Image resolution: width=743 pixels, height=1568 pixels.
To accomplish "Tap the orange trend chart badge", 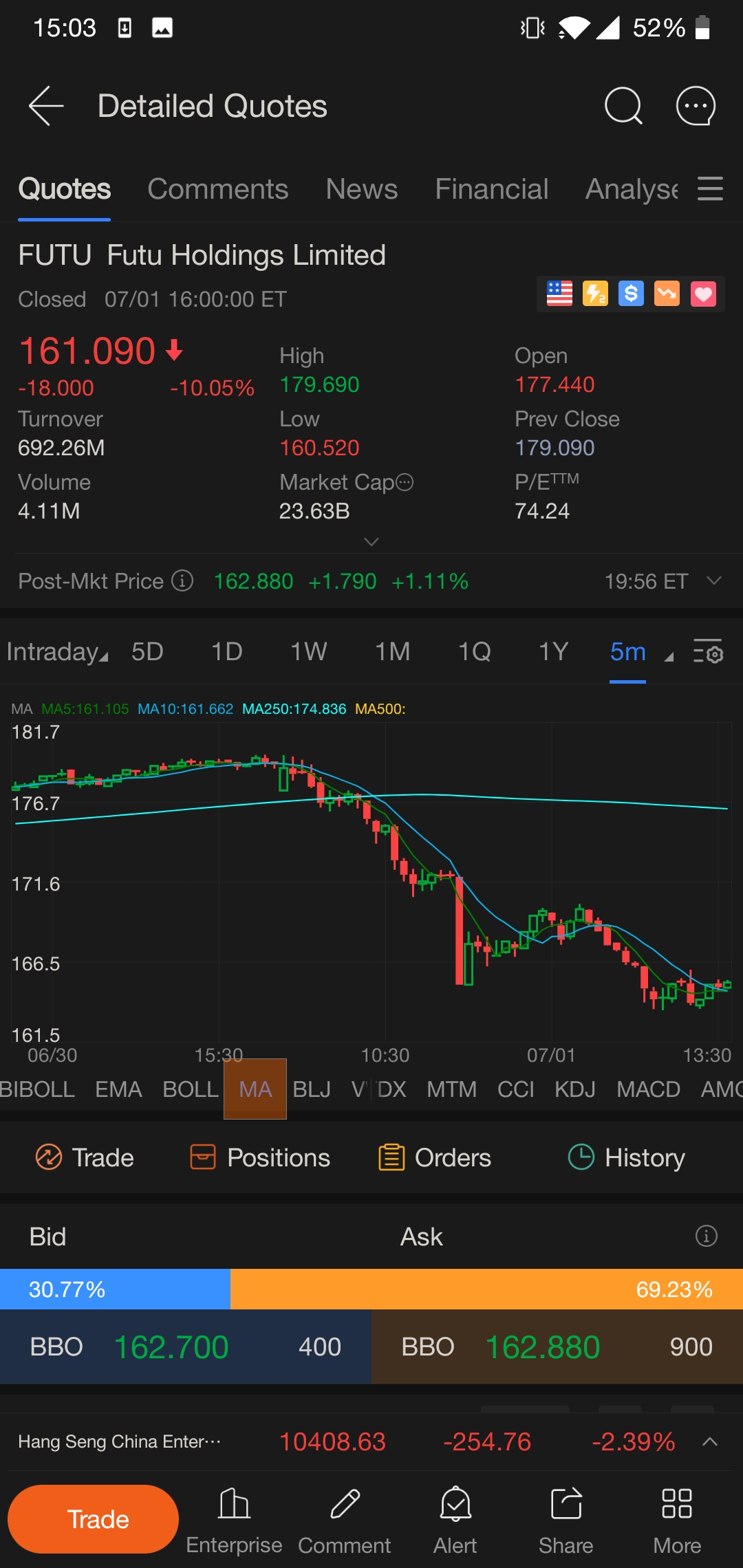I will point(667,294).
